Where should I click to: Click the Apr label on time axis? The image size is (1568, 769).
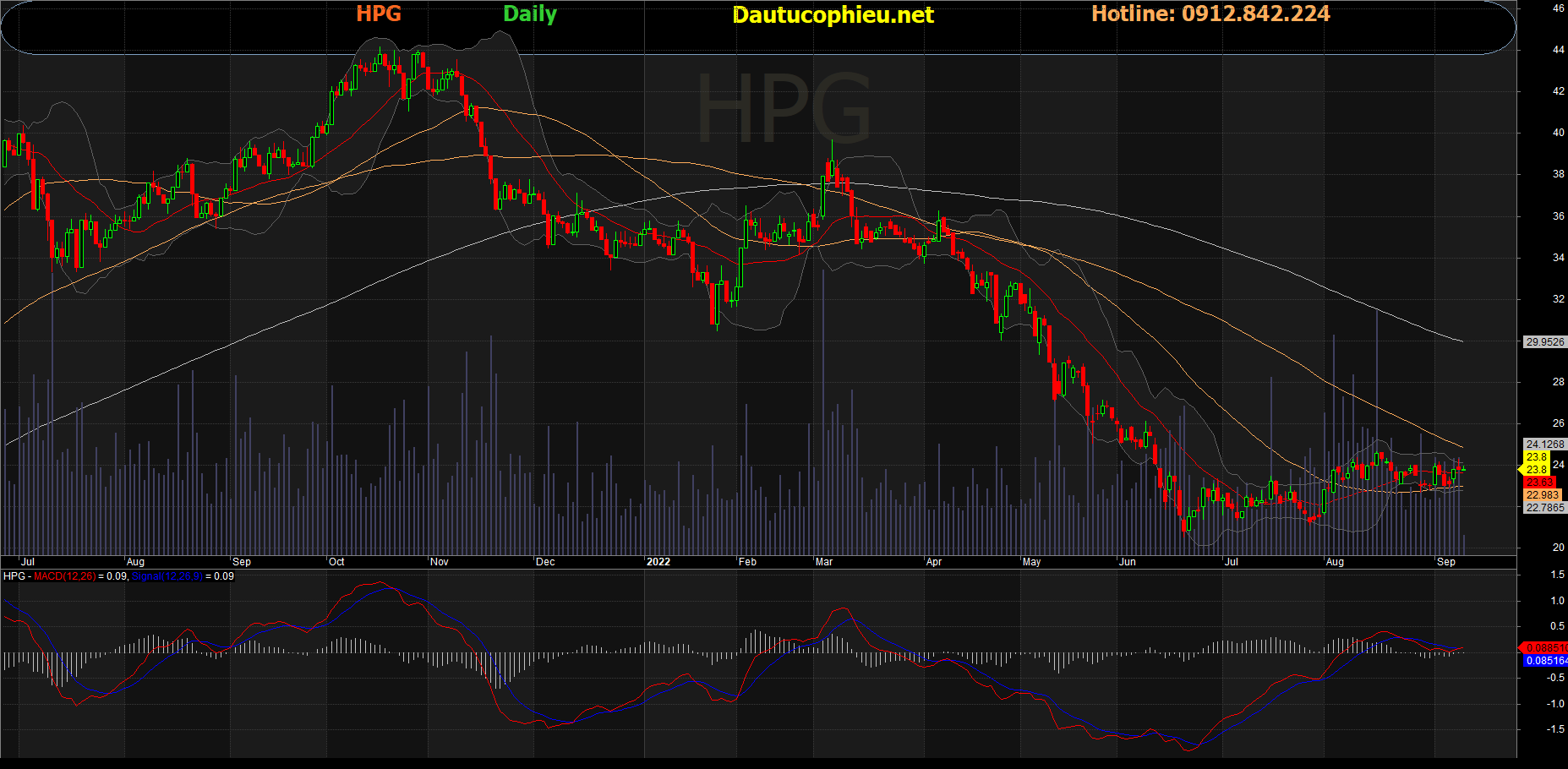tap(934, 562)
